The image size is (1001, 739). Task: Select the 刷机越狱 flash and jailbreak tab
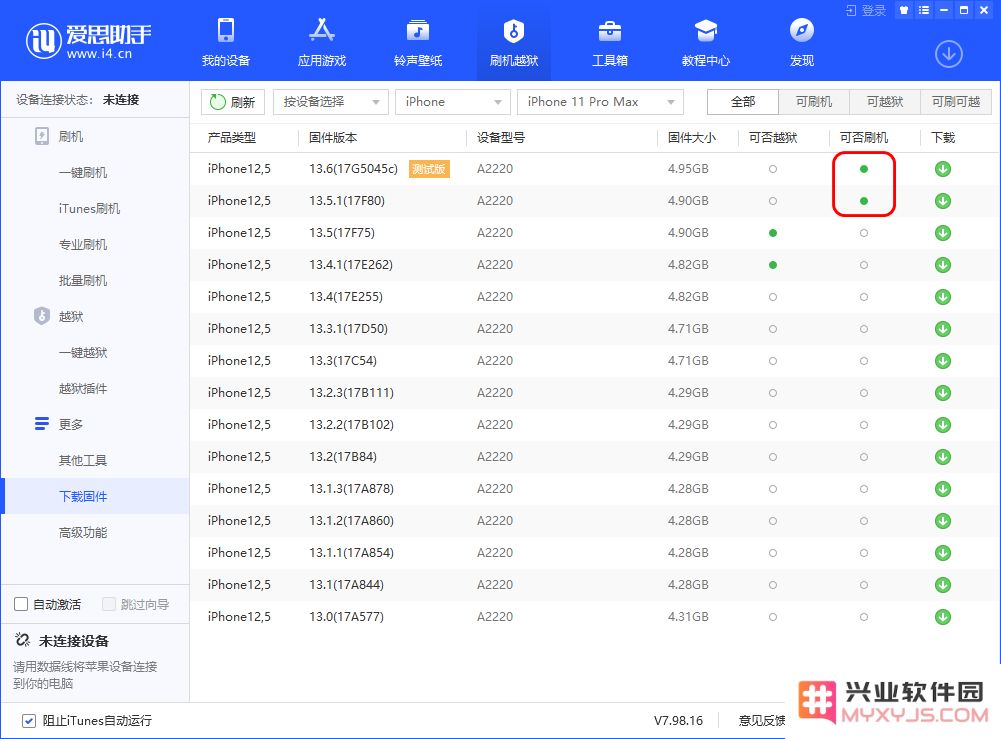[514, 43]
